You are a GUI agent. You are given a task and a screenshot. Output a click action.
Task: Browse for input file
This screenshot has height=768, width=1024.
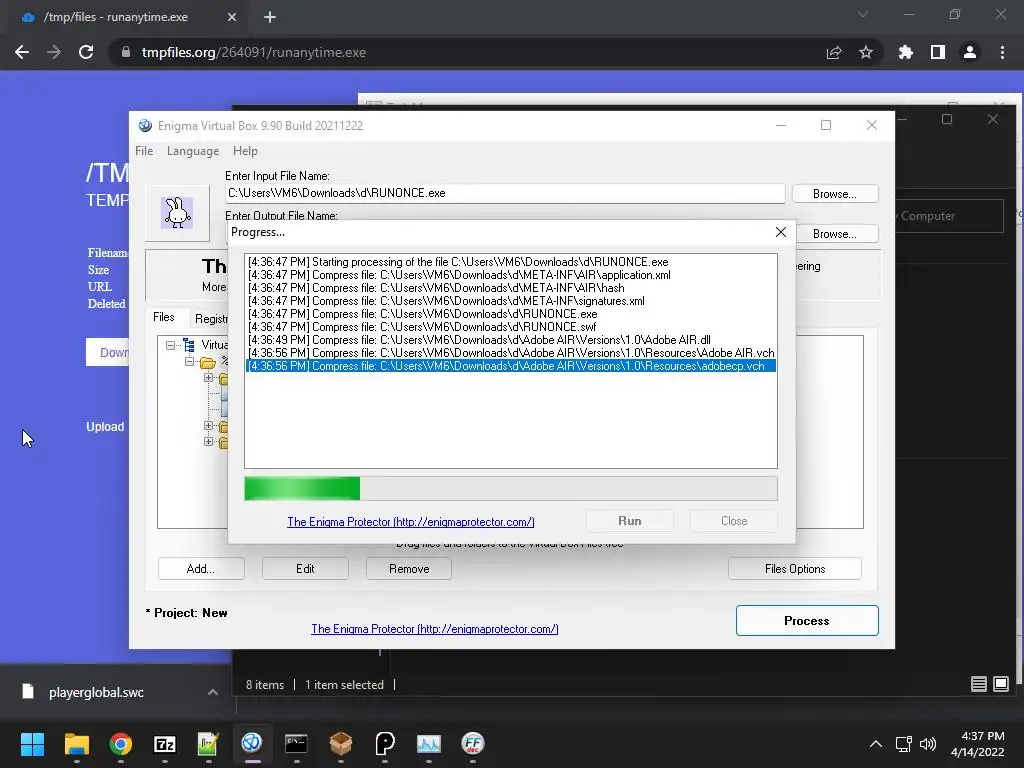click(835, 194)
